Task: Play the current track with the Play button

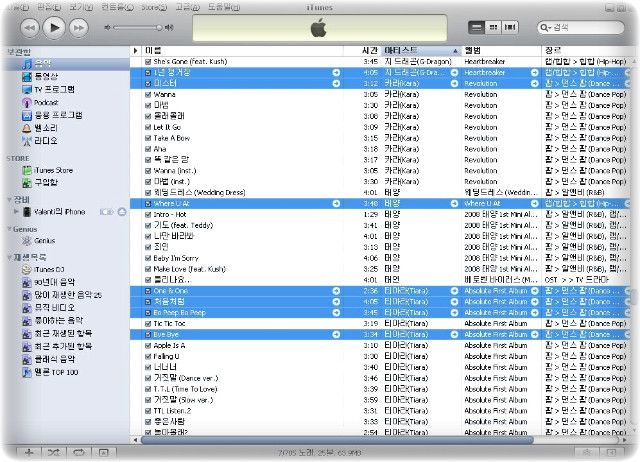Action: pos(54,27)
